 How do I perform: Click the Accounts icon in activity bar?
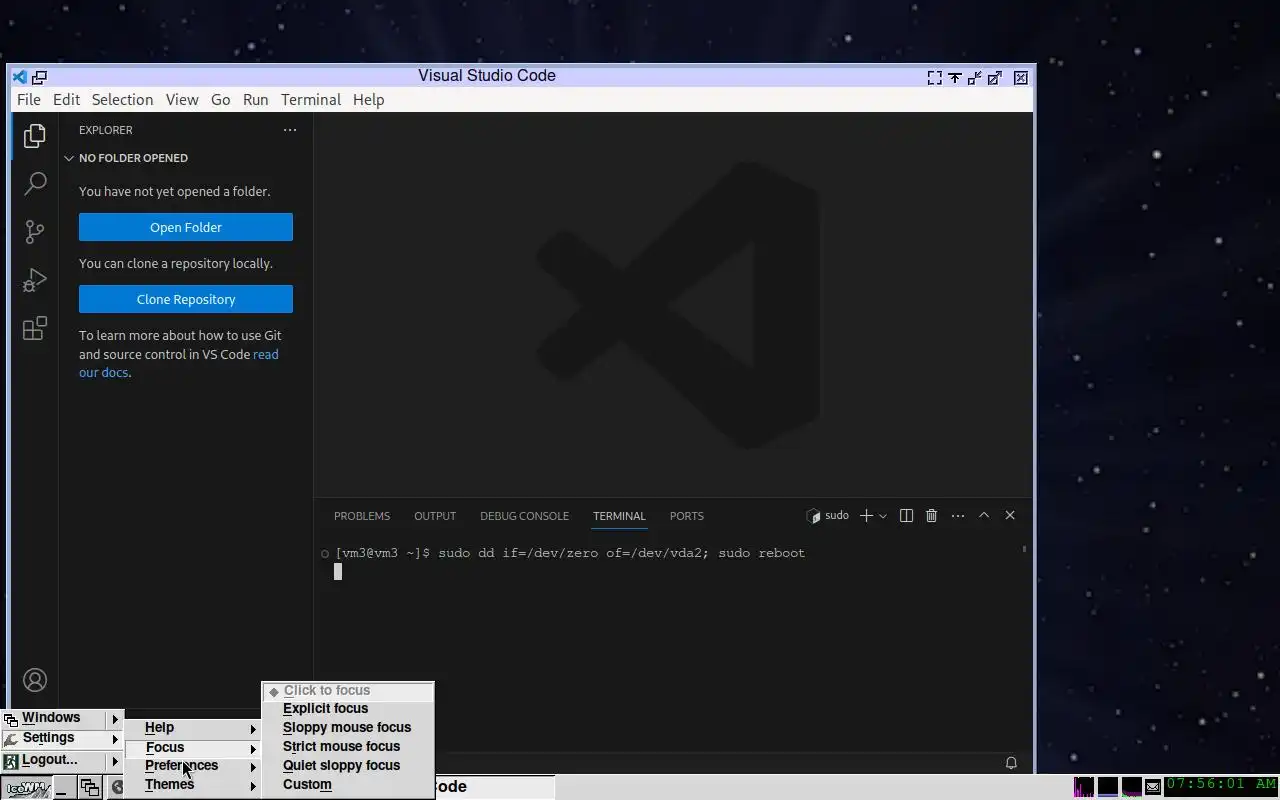point(35,680)
